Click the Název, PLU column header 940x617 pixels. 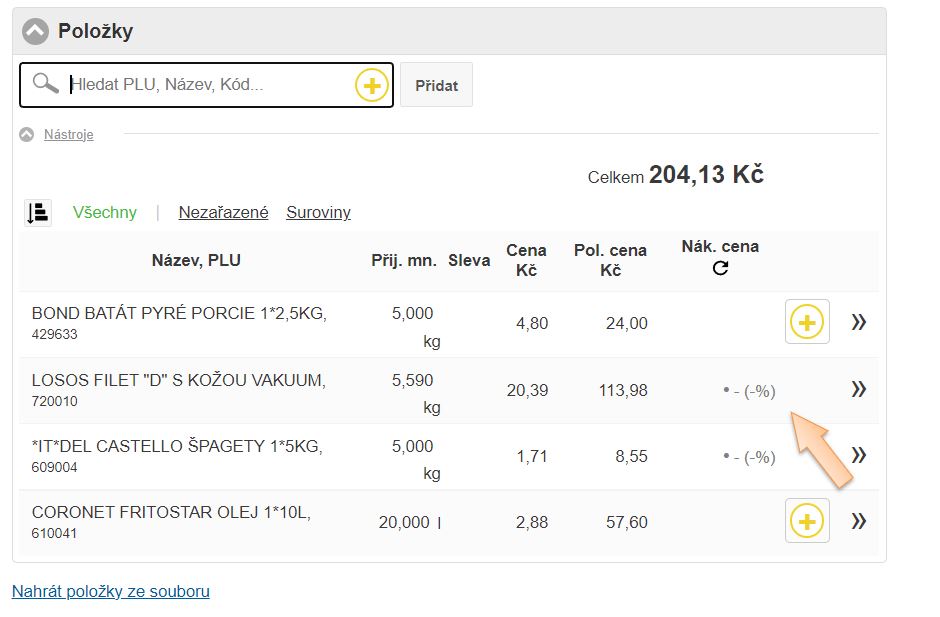click(x=196, y=261)
